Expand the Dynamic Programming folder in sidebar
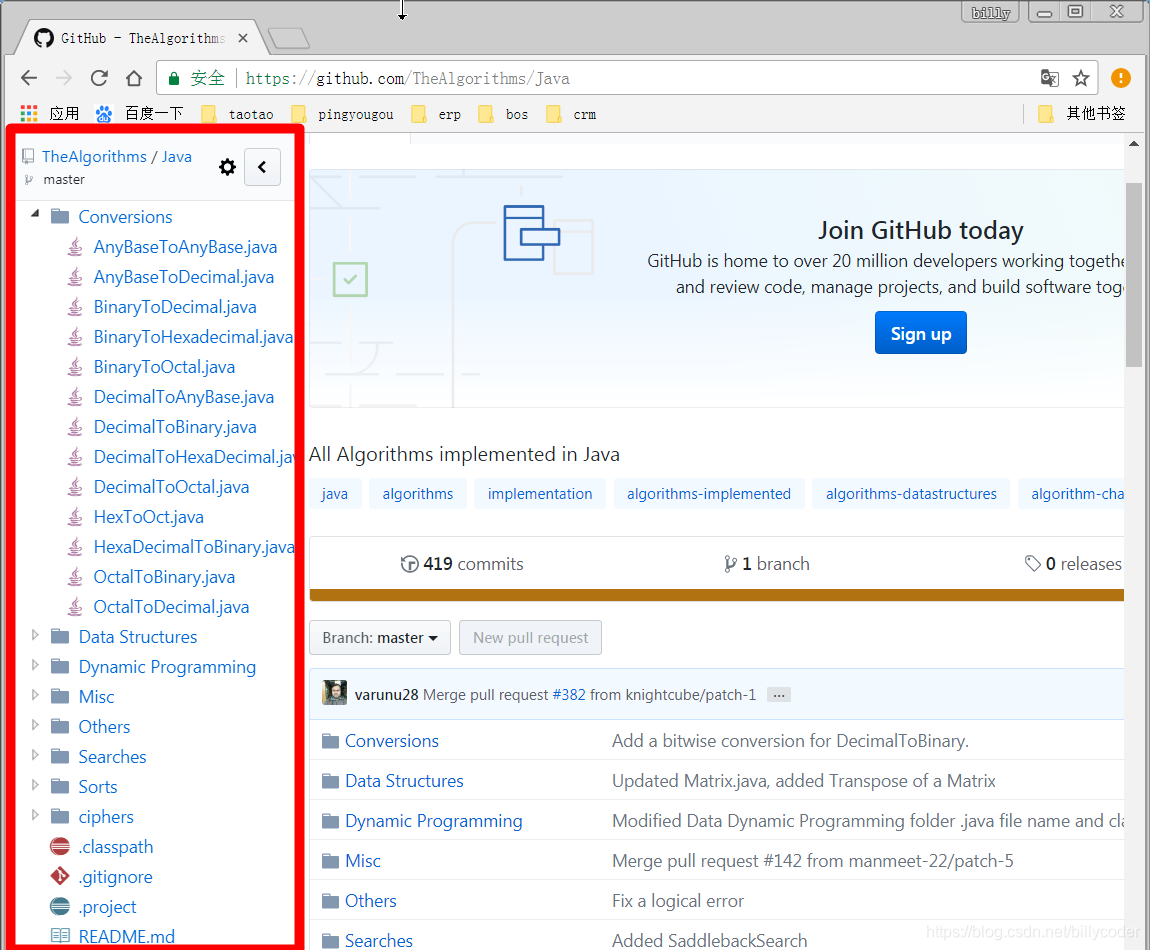Image resolution: width=1150 pixels, height=950 pixels. click(x=34, y=665)
